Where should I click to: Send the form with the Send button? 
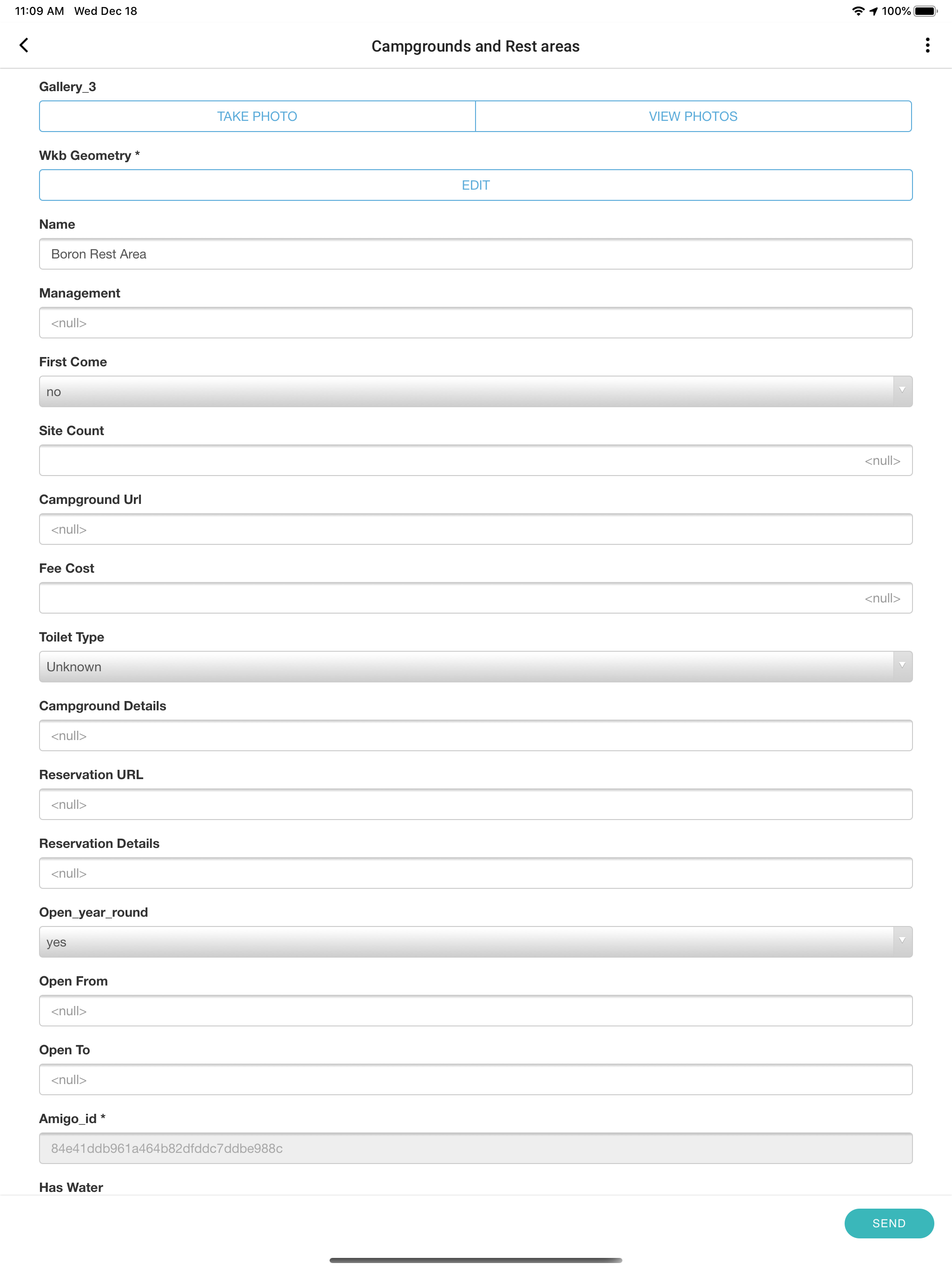889,1223
